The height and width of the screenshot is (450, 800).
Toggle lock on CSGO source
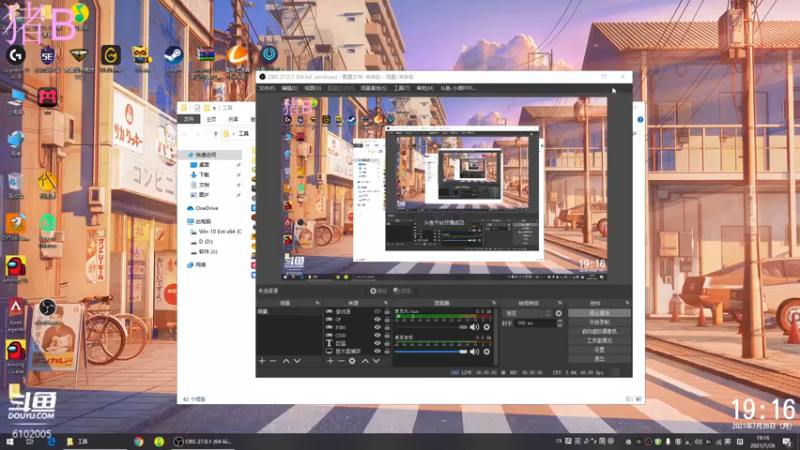point(387,335)
